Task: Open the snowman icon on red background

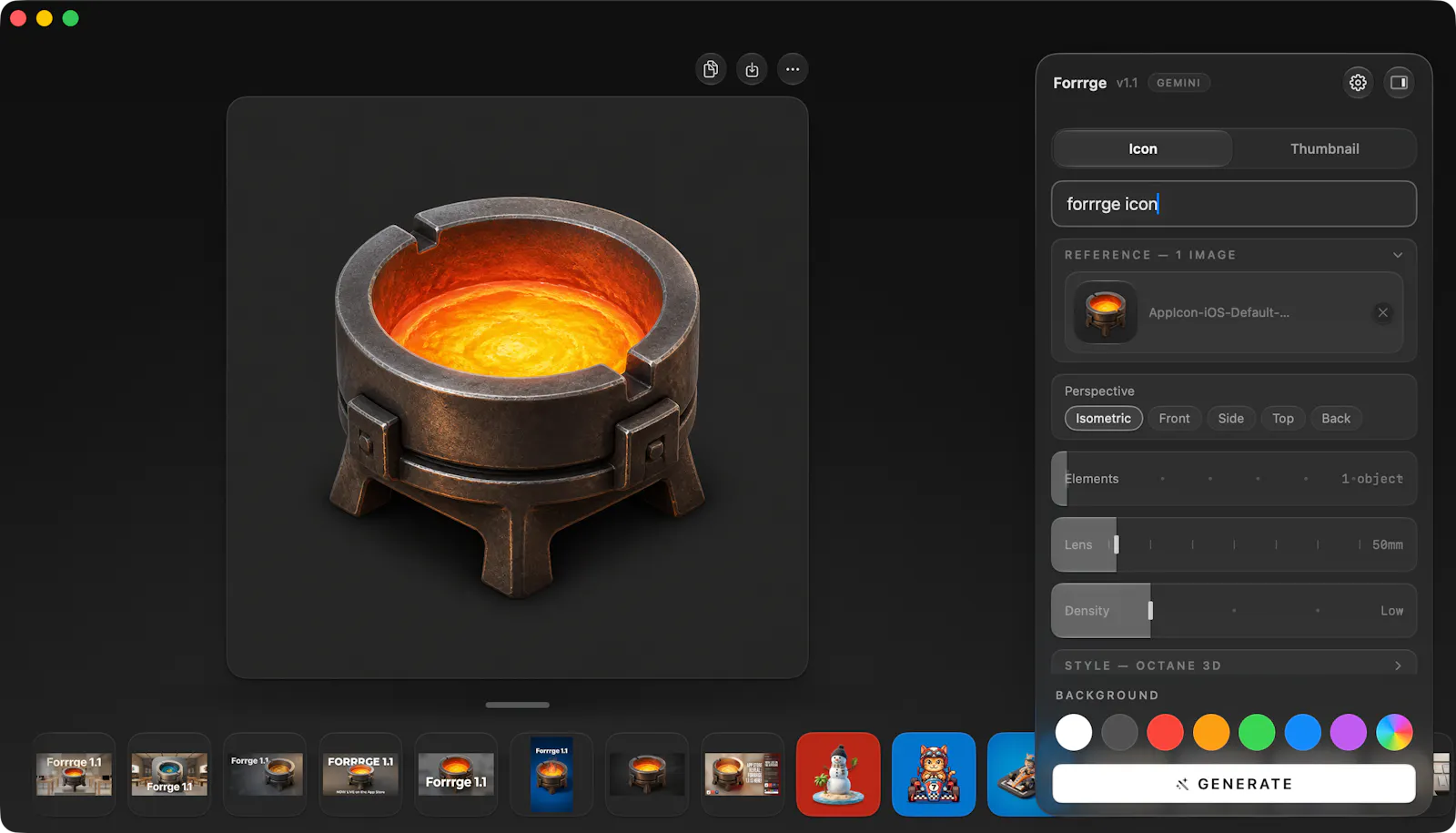Action: (838, 775)
